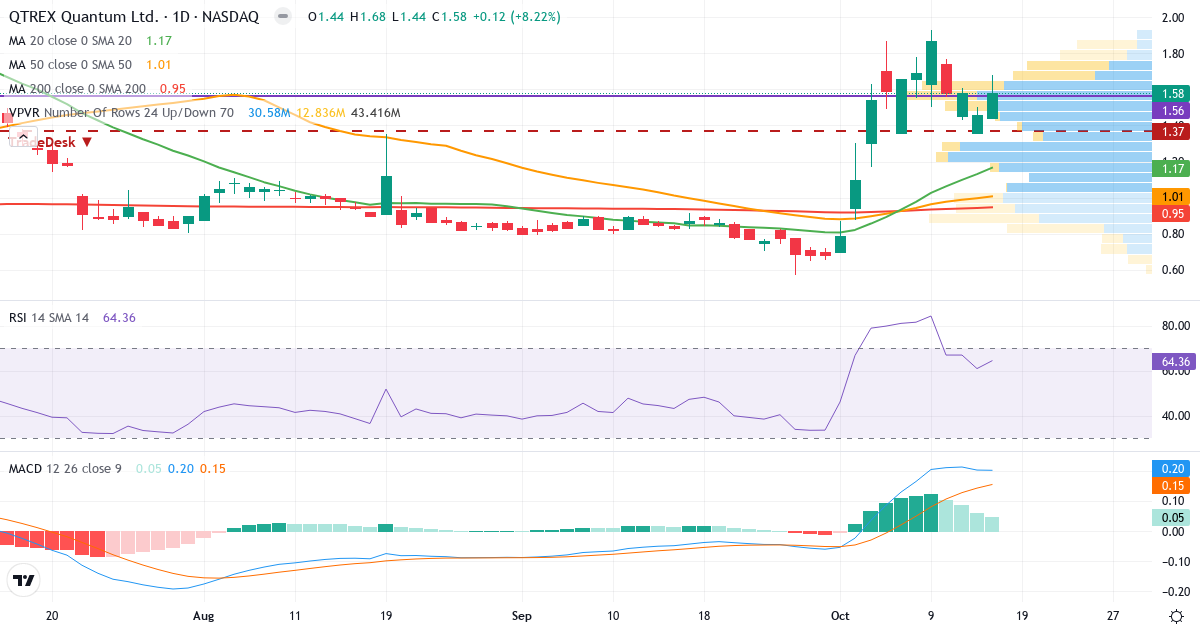Open the chart settings gear icon
1200x630 pixels.
[x=1176, y=616]
